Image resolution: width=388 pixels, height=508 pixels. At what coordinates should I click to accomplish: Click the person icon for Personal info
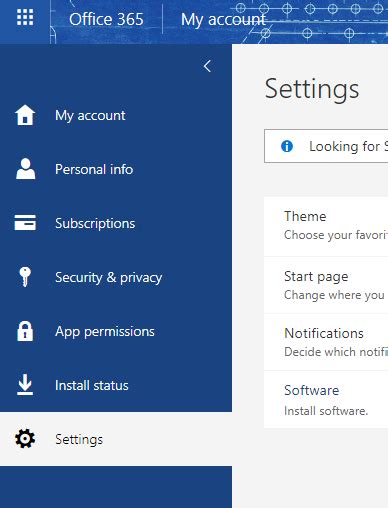point(25,169)
